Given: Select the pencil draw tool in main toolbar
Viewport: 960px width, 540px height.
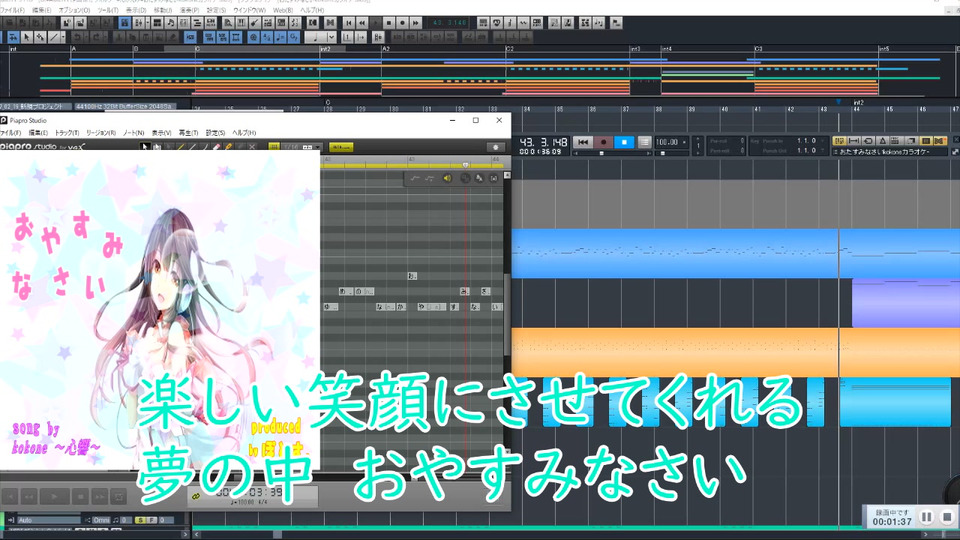Looking at the screenshot, I should [x=40, y=37].
